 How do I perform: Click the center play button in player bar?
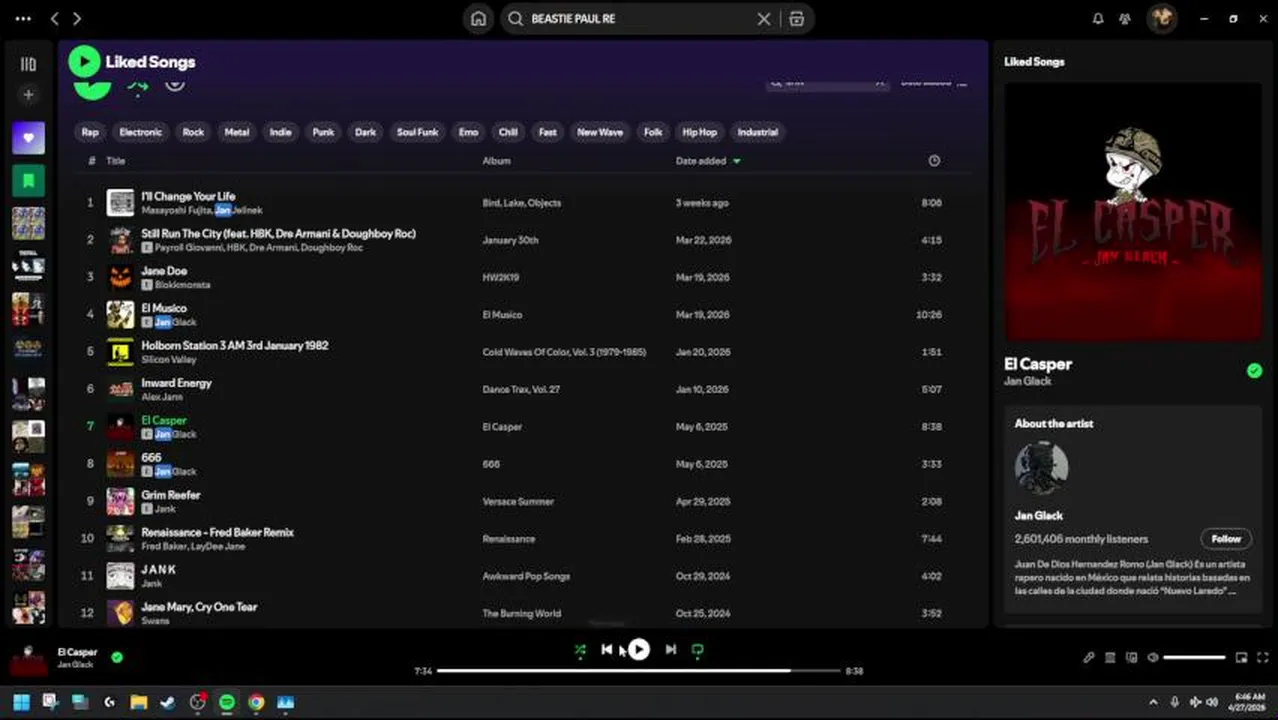pyautogui.click(x=639, y=650)
